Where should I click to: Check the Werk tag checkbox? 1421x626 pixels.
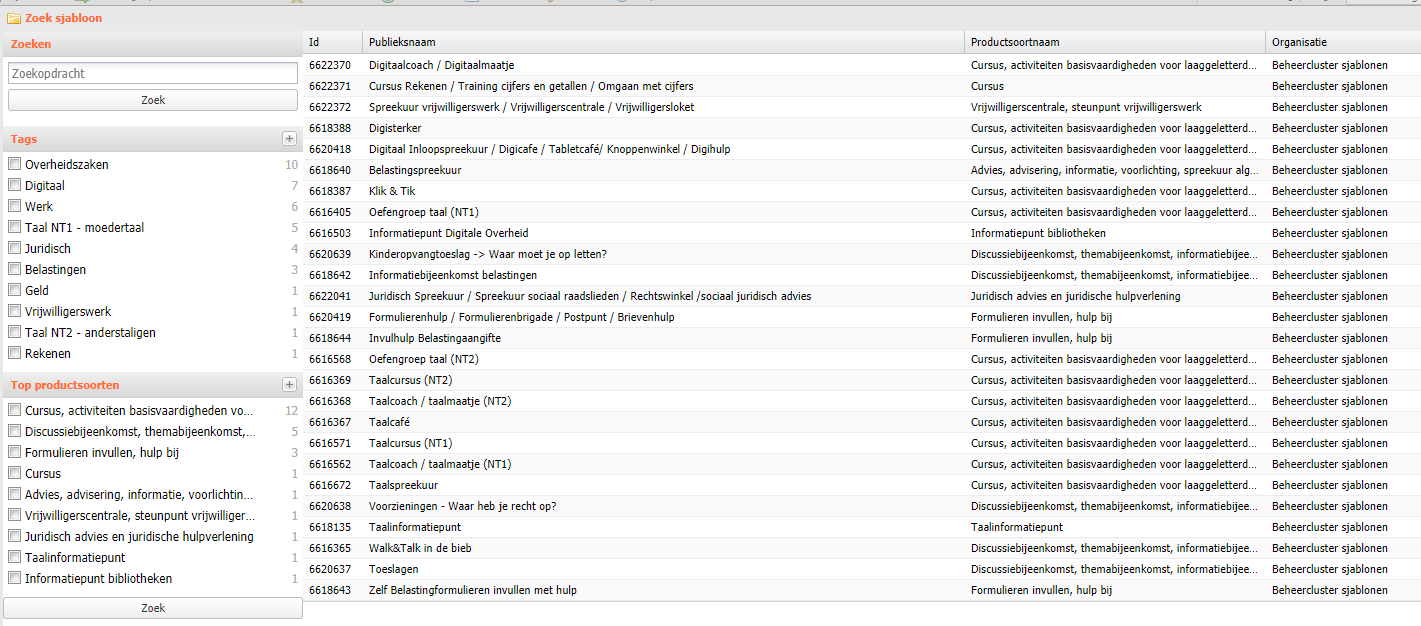point(14,206)
